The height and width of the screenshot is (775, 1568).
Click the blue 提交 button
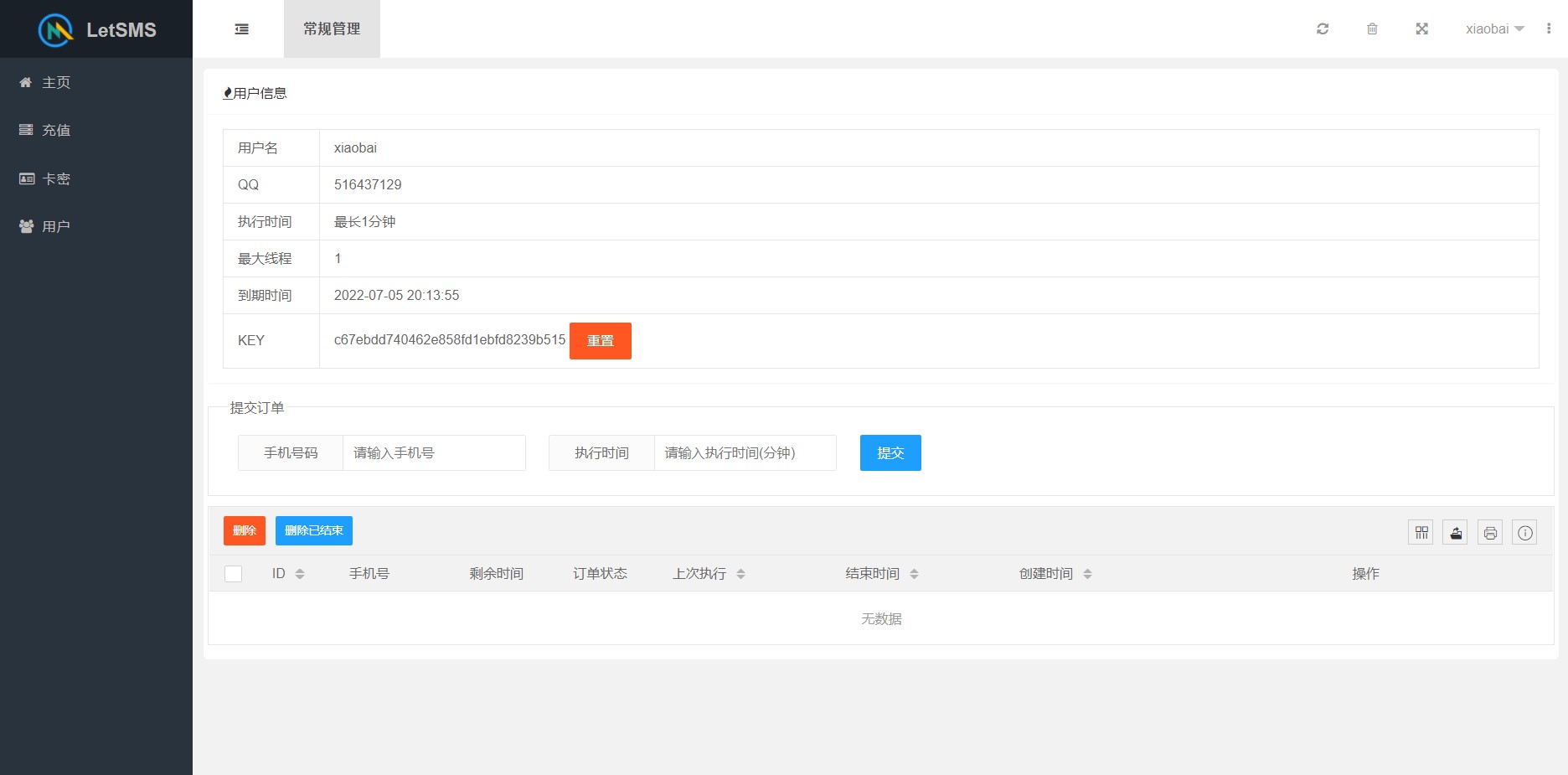(890, 453)
